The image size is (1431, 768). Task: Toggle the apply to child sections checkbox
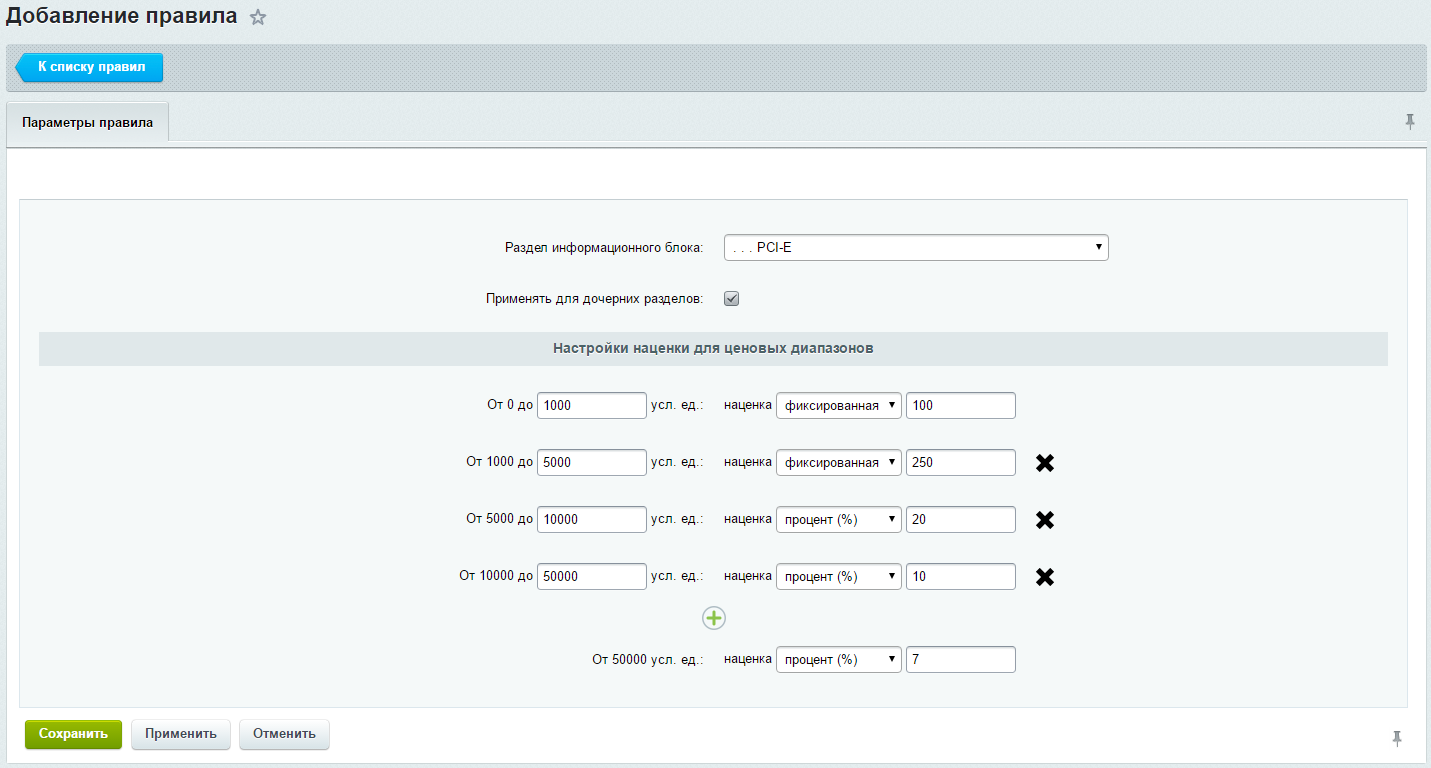(731, 298)
